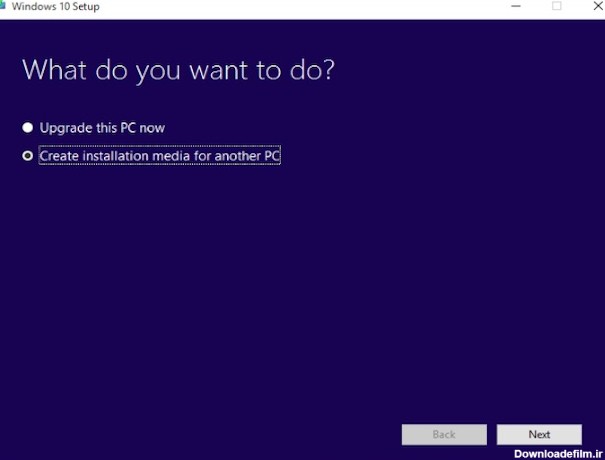This screenshot has width=605, height=460.
Task: Click the disabled maximize button in the title bar
Action: click(556, 6)
